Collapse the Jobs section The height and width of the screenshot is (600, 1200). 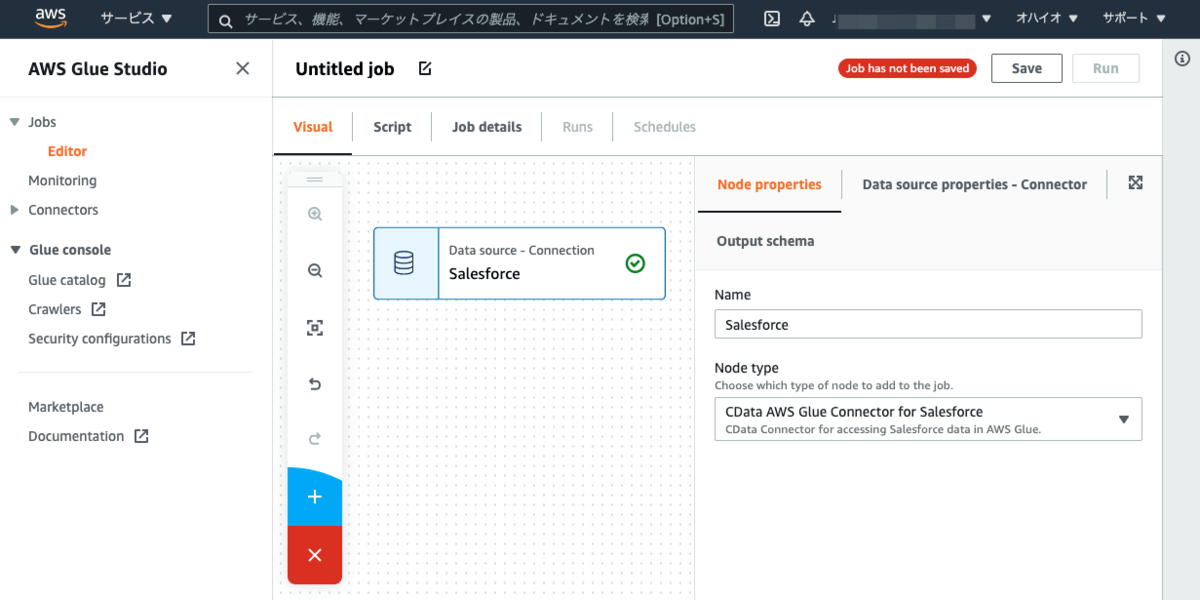[14, 122]
